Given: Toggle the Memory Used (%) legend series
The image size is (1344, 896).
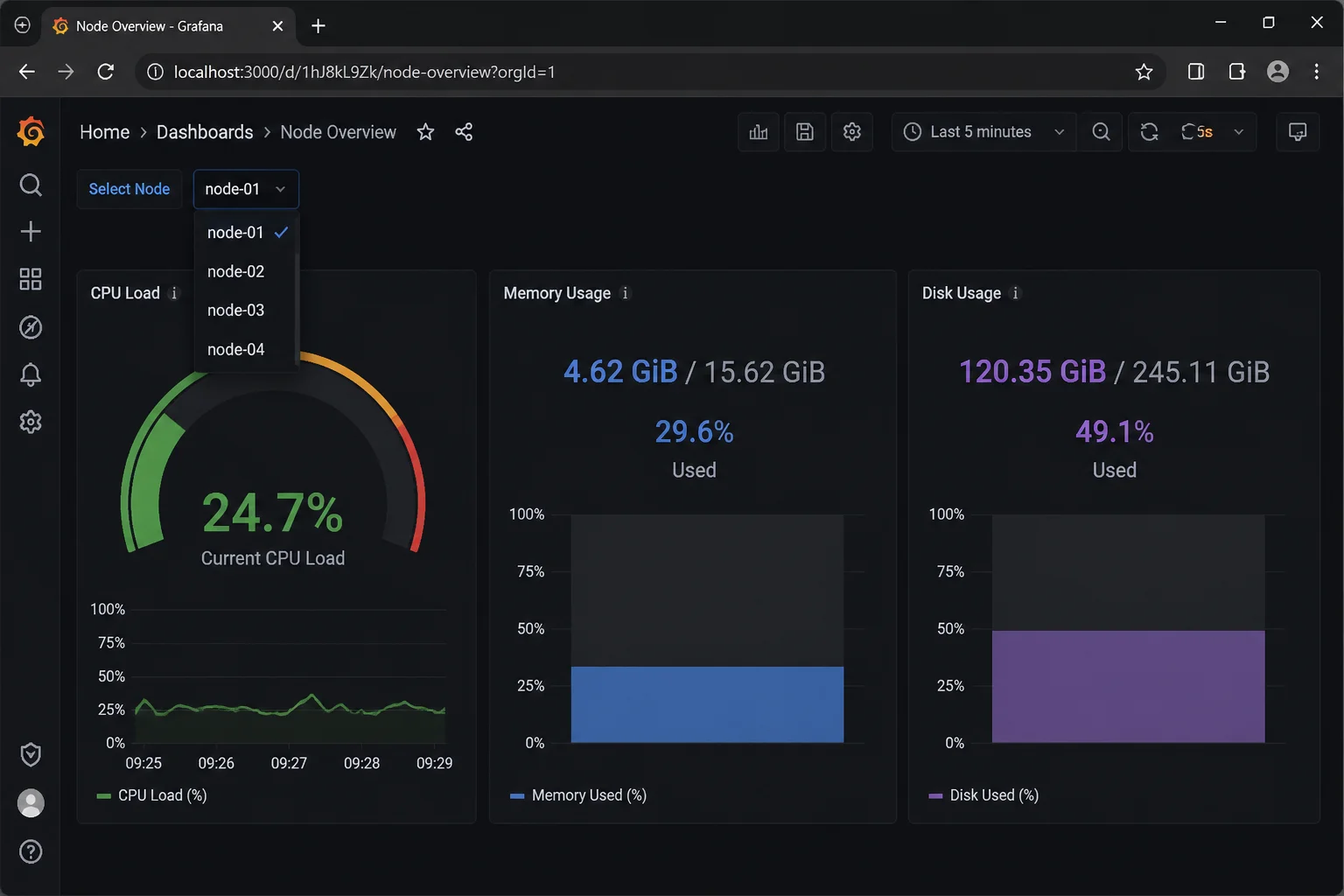Looking at the screenshot, I should [x=578, y=795].
